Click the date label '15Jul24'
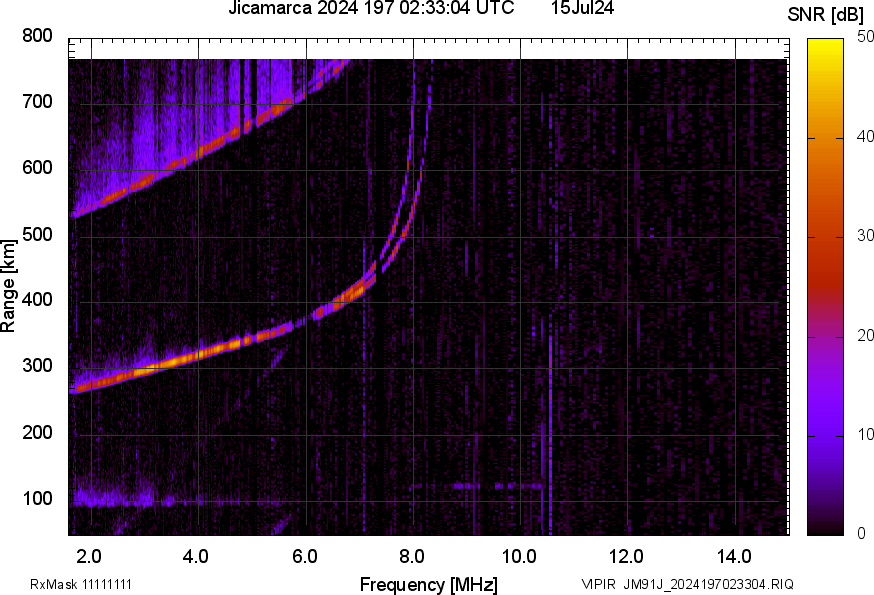The image size is (874, 595). [x=582, y=8]
